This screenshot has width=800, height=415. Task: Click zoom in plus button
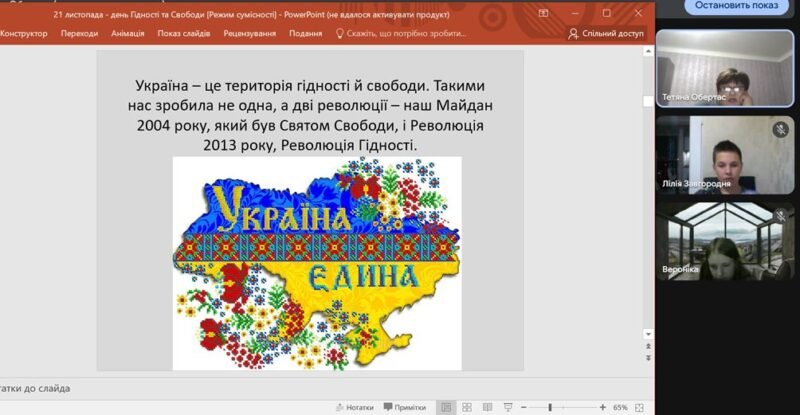coord(602,408)
